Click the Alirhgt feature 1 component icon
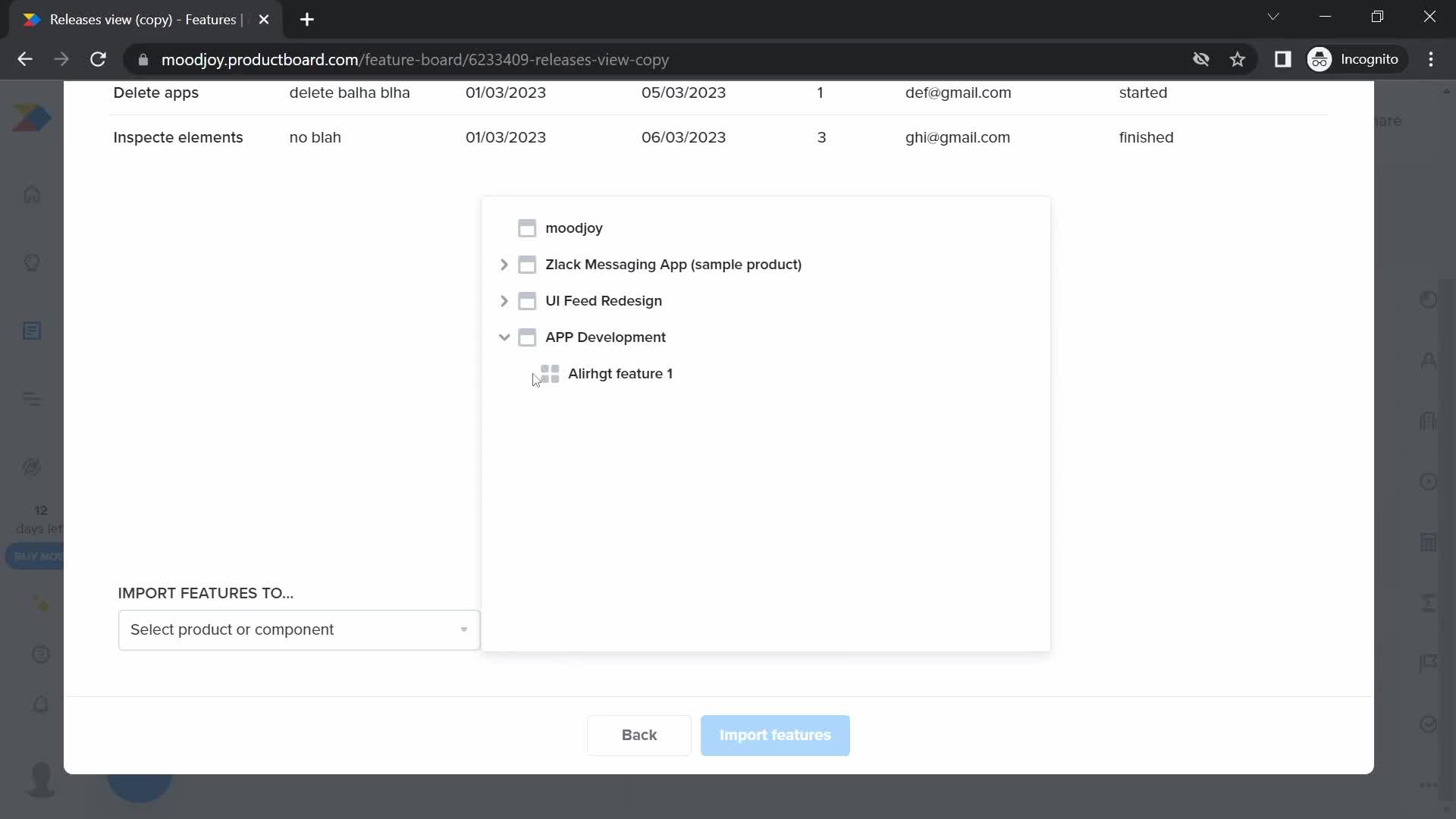The image size is (1456, 819). 550,374
